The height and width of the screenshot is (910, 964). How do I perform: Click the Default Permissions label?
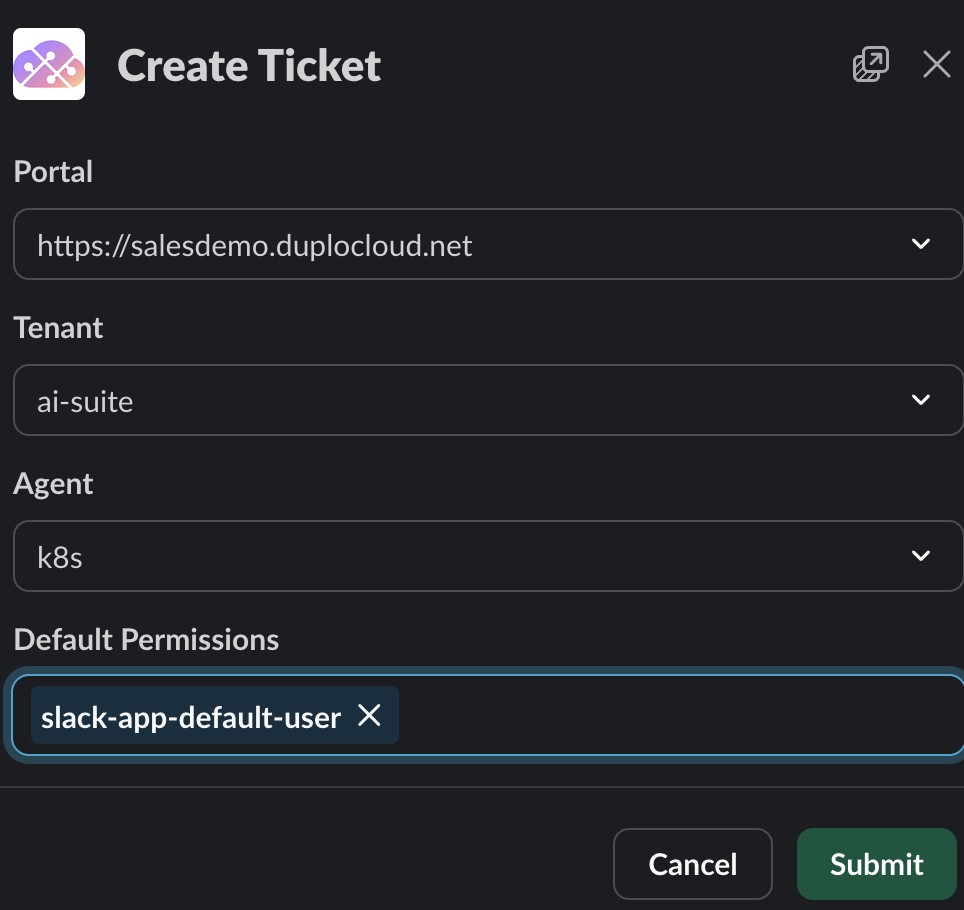pos(146,640)
